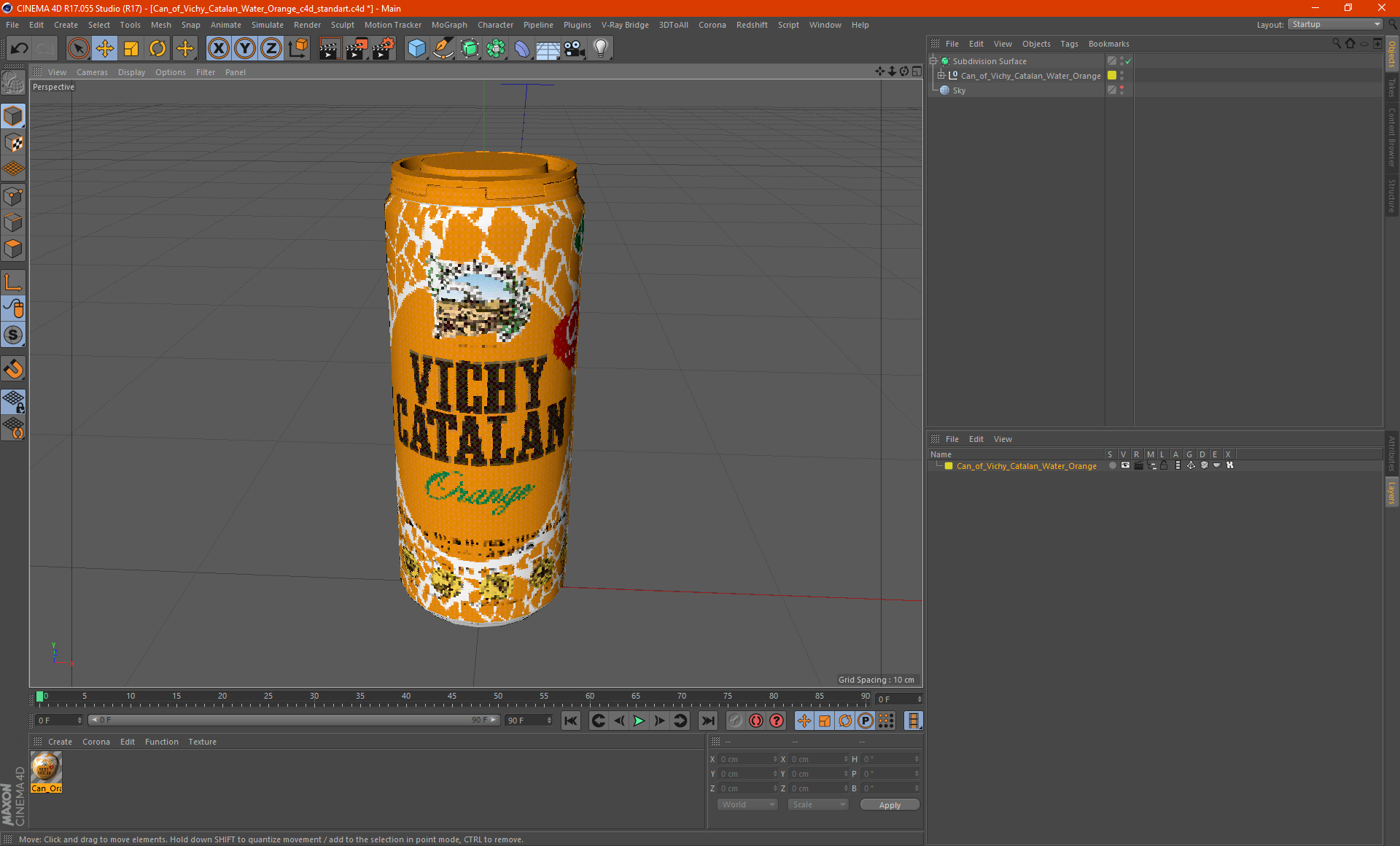Viewport: 1400px width, 846px height.
Task: Activate the Scale tool
Action: pos(131,49)
